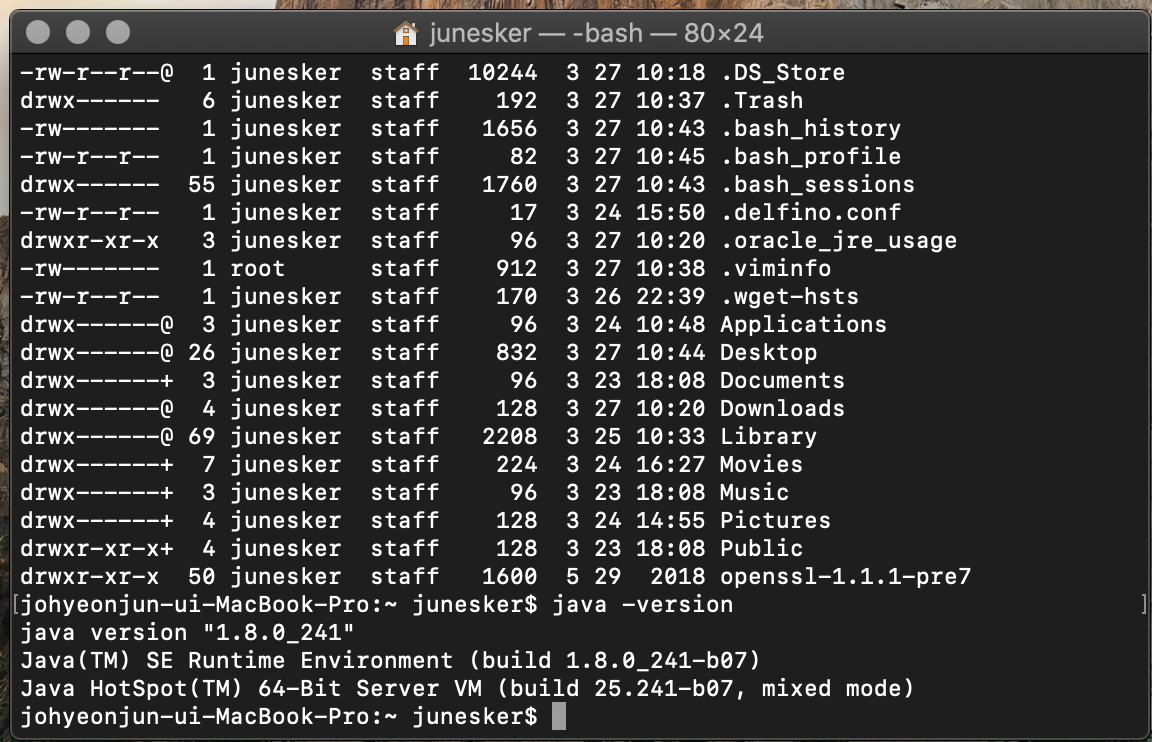Click the '.bash_history' file name
The height and width of the screenshot is (742, 1152).
810,129
